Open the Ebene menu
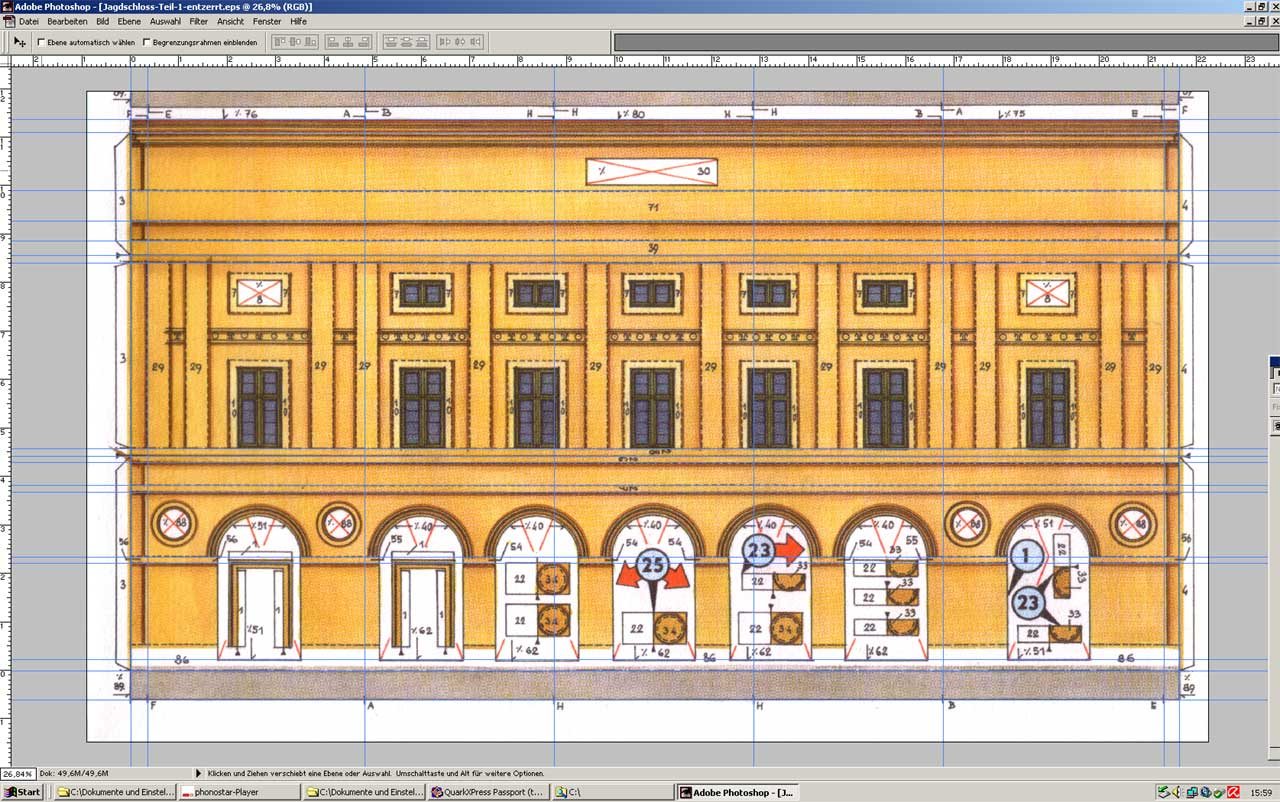 click(129, 21)
